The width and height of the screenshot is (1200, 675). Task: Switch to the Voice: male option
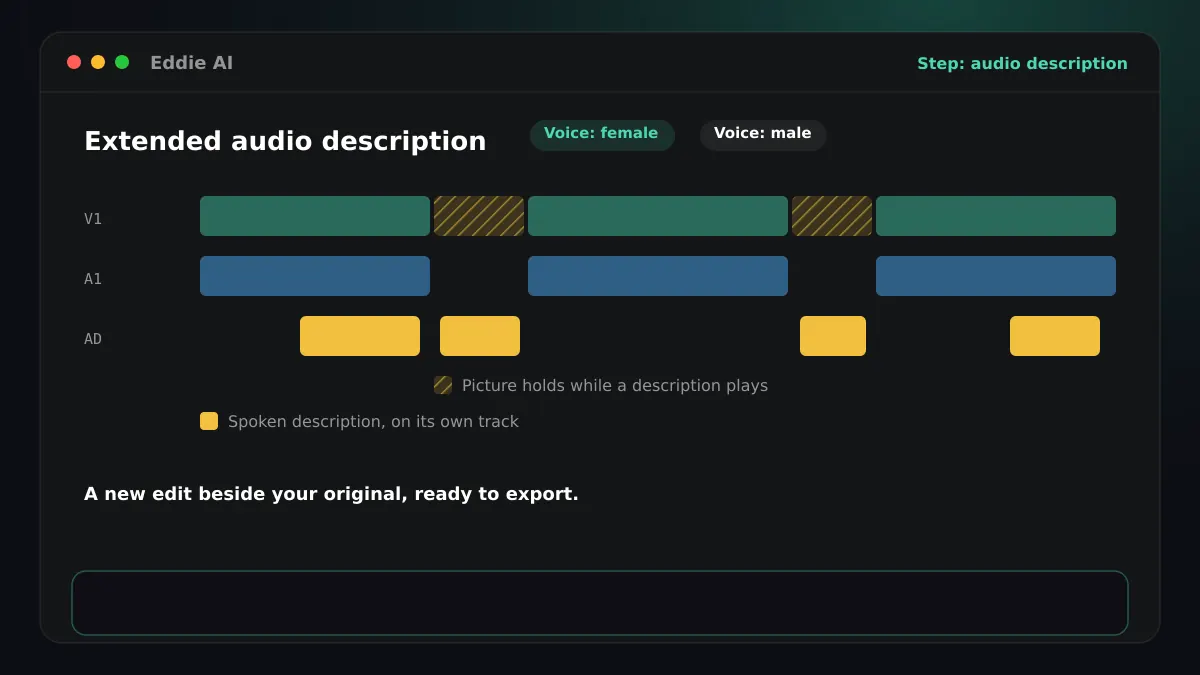(763, 135)
